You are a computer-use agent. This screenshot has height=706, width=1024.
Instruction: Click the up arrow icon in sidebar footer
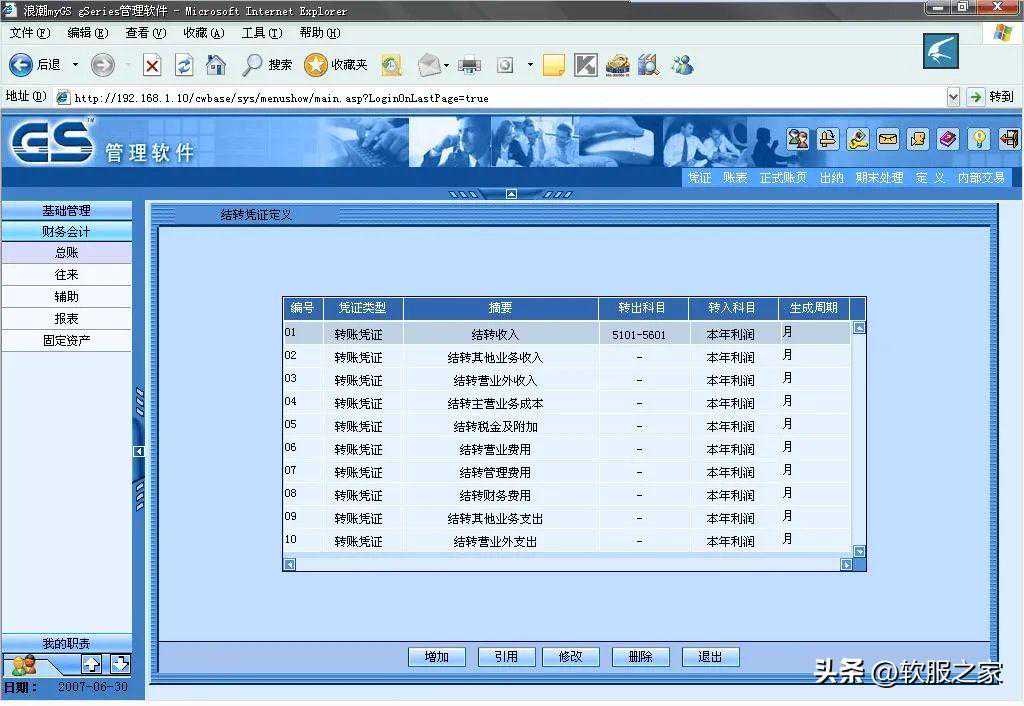pos(92,664)
